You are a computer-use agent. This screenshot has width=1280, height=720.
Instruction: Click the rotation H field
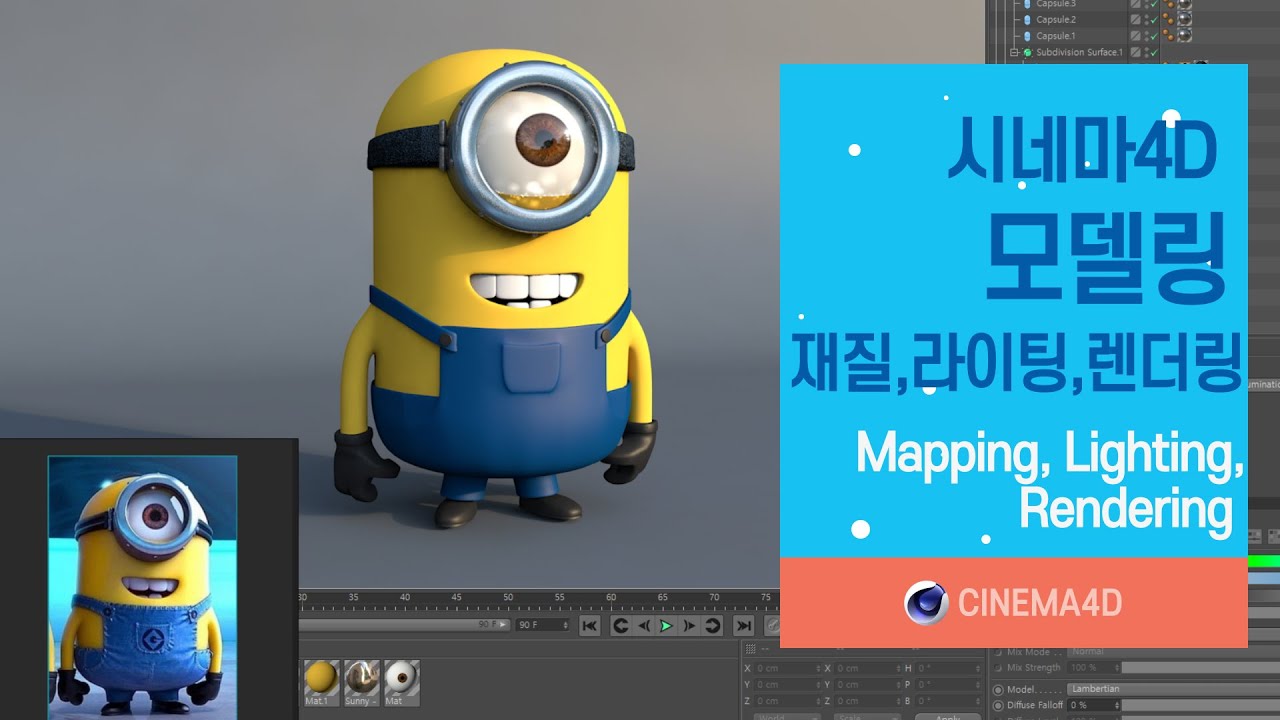pos(948,668)
